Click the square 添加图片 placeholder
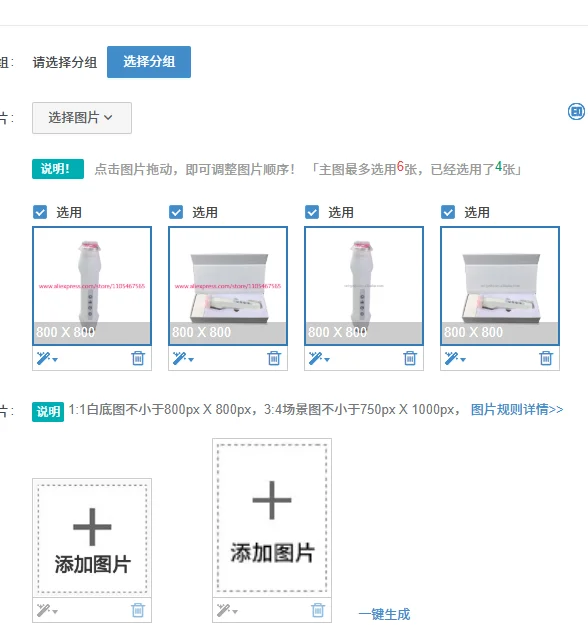Screen dimensions: 588x625 (x=92, y=538)
